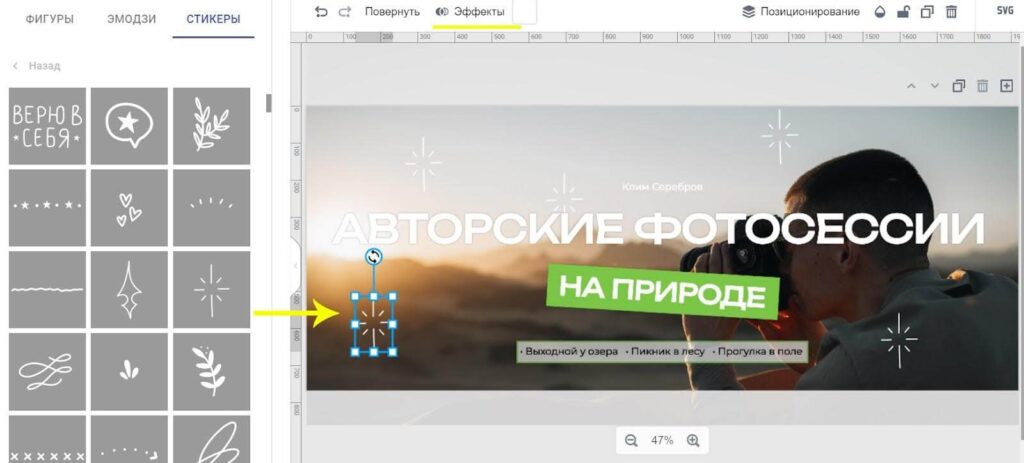
Task: Toggle the lock icon in toolbar
Action: 903,12
